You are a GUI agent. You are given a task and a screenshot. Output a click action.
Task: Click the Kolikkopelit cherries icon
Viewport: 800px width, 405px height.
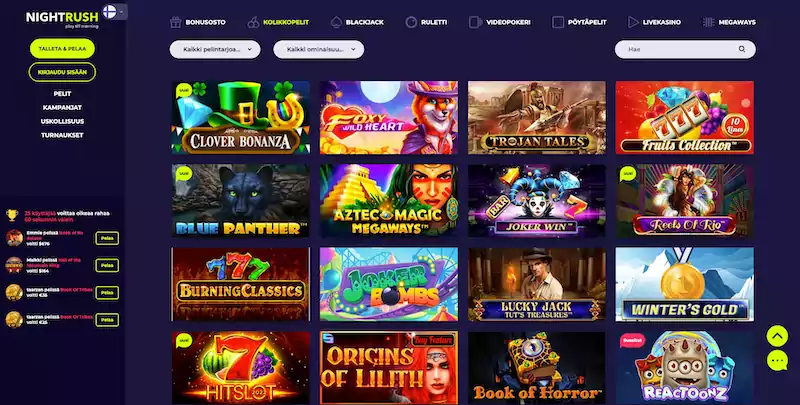[254, 22]
